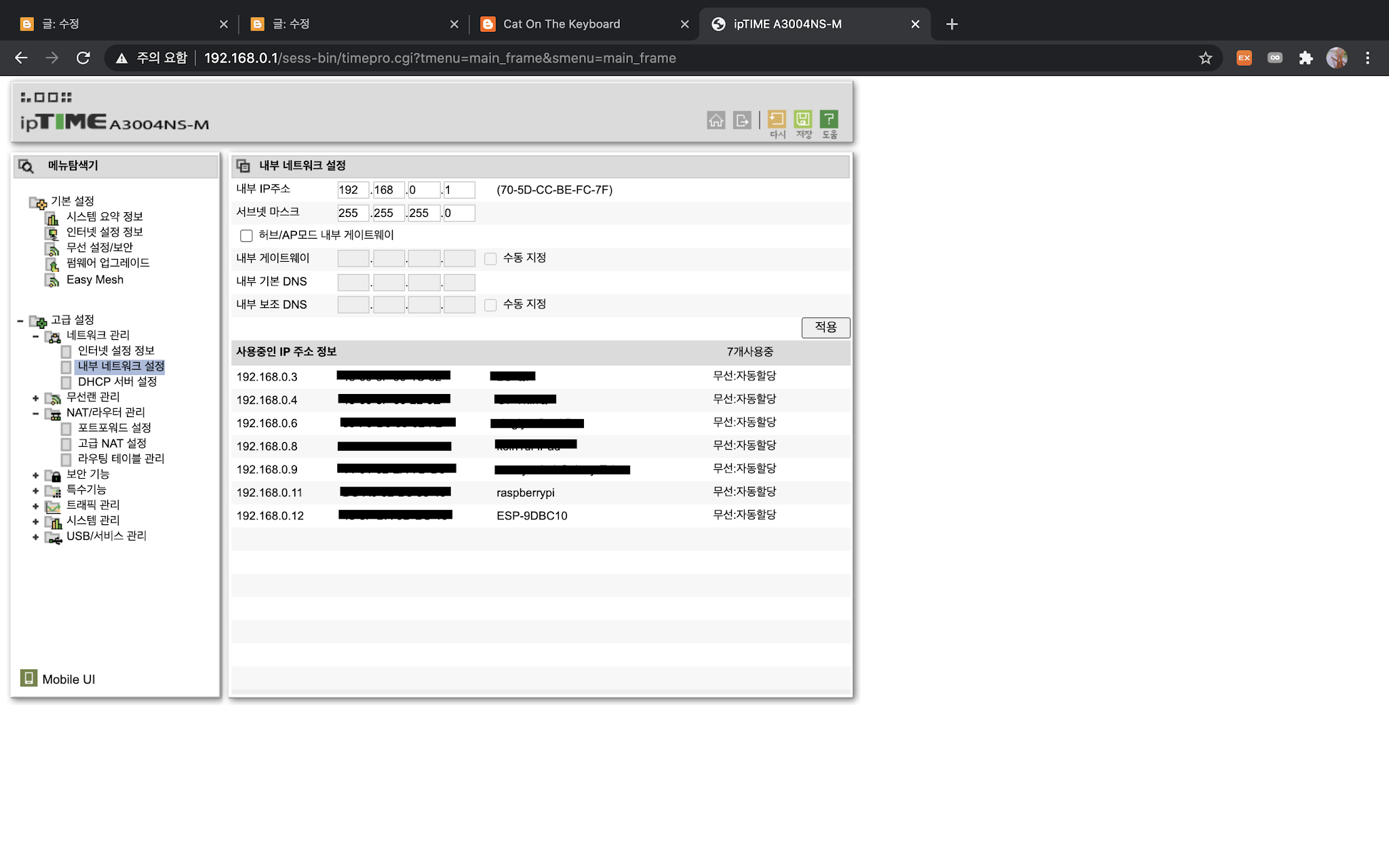
Task: Collapse the NAT/라우터 관리 tree node
Action: 35,413
